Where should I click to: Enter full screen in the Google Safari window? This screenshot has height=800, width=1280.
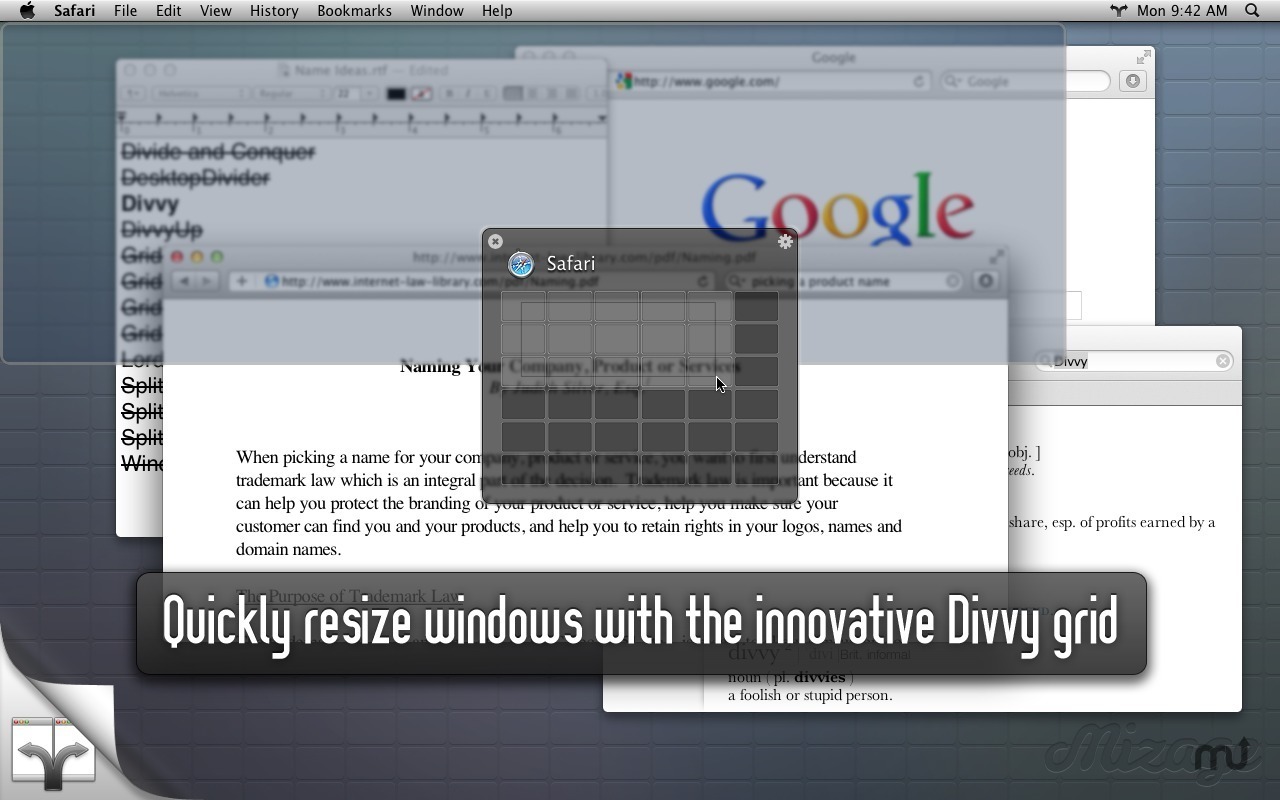[1143, 57]
